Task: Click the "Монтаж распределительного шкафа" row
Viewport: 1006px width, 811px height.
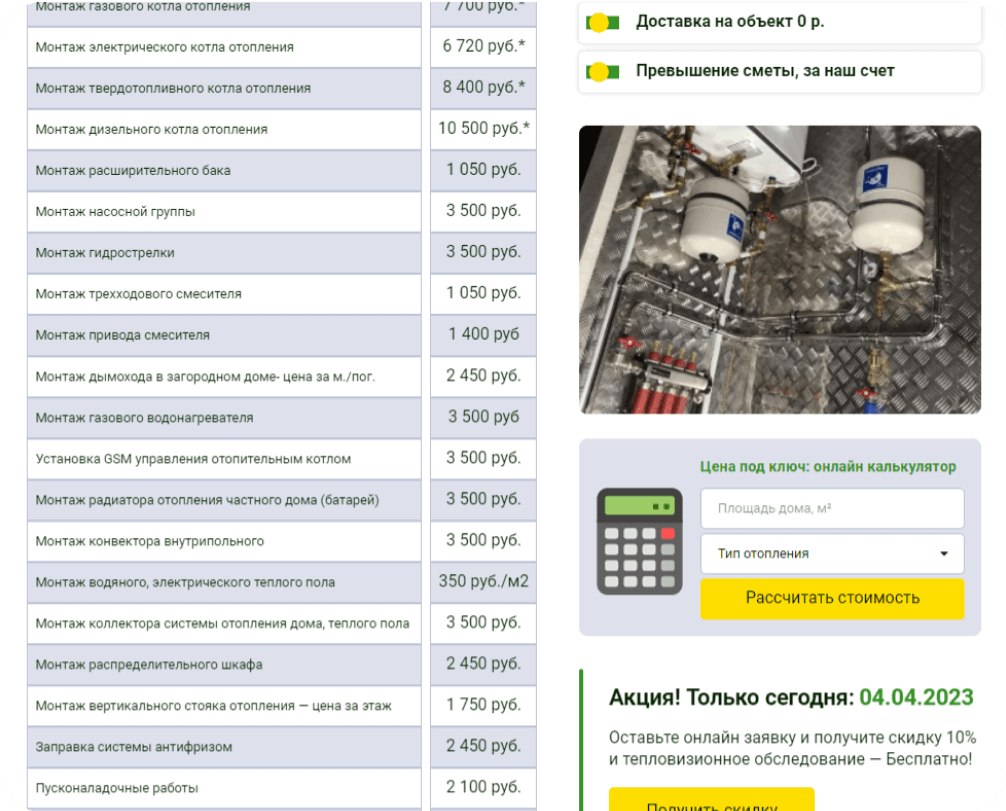Action: click(x=224, y=665)
